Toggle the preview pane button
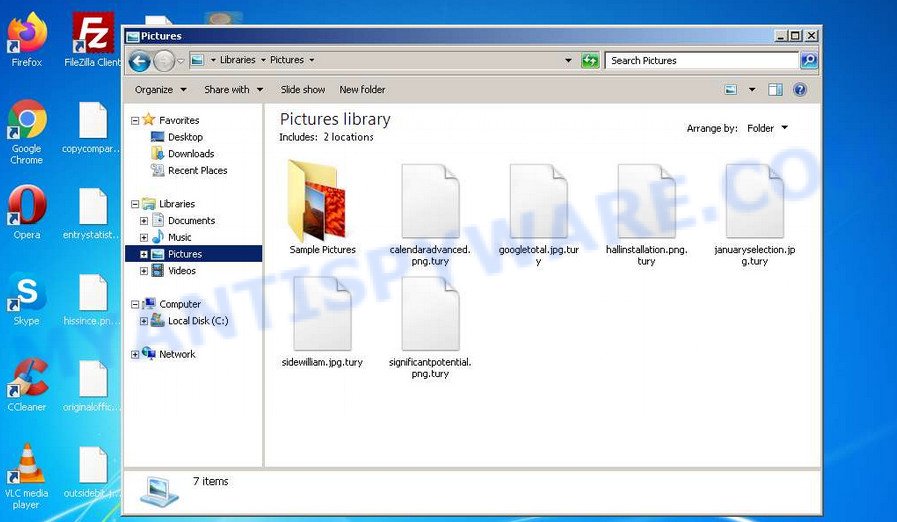The width and height of the screenshot is (897, 522). point(775,90)
